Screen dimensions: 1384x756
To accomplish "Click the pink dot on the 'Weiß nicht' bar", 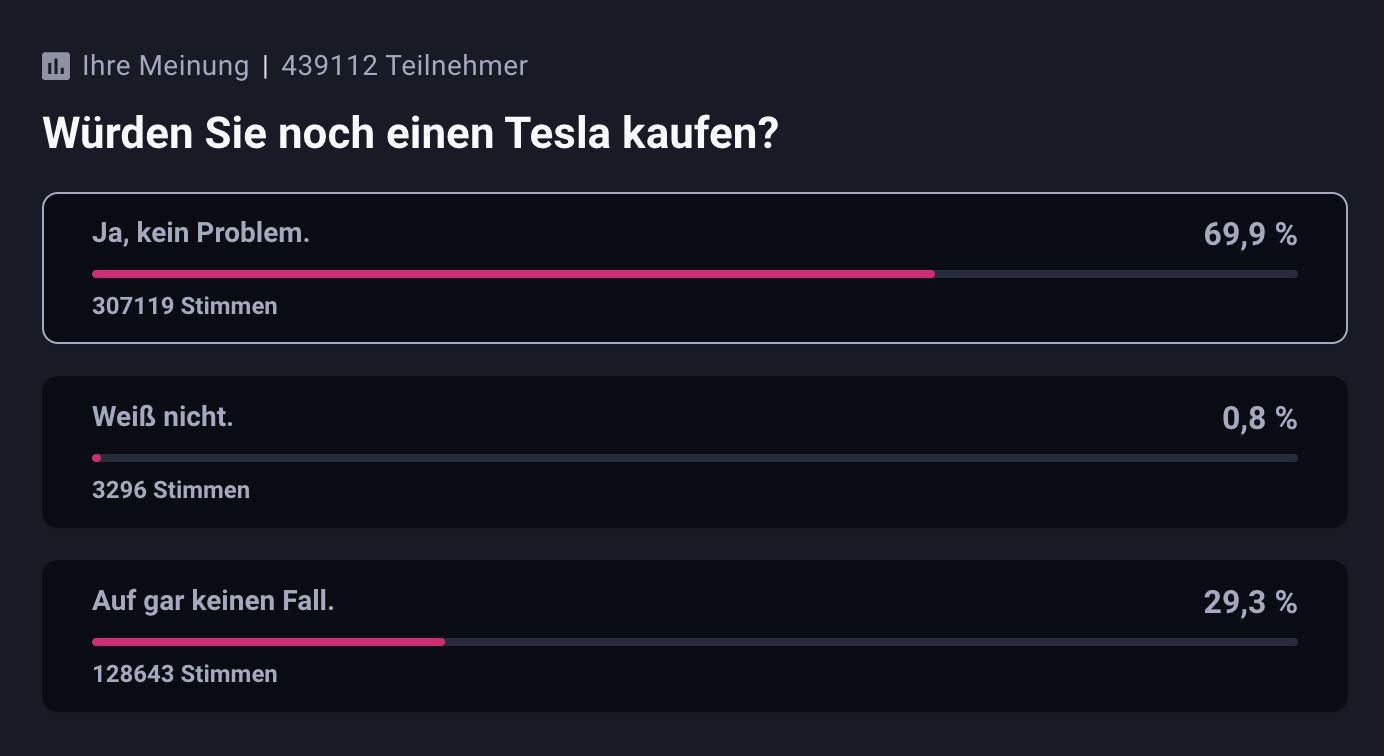I will click(97, 458).
